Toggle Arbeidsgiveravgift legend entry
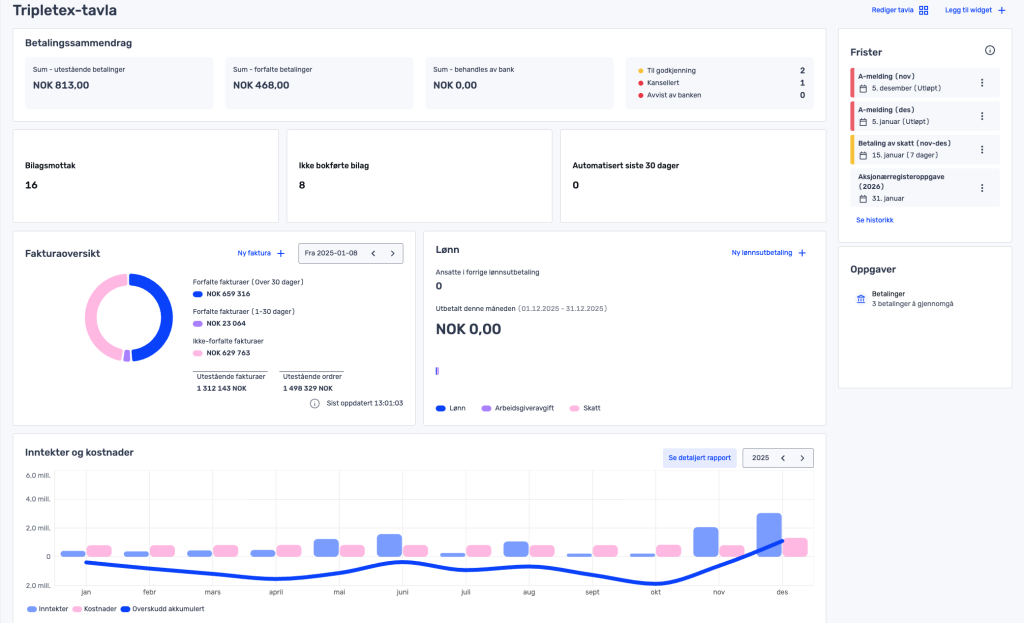Image resolution: width=1024 pixels, height=623 pixels. 517,408
